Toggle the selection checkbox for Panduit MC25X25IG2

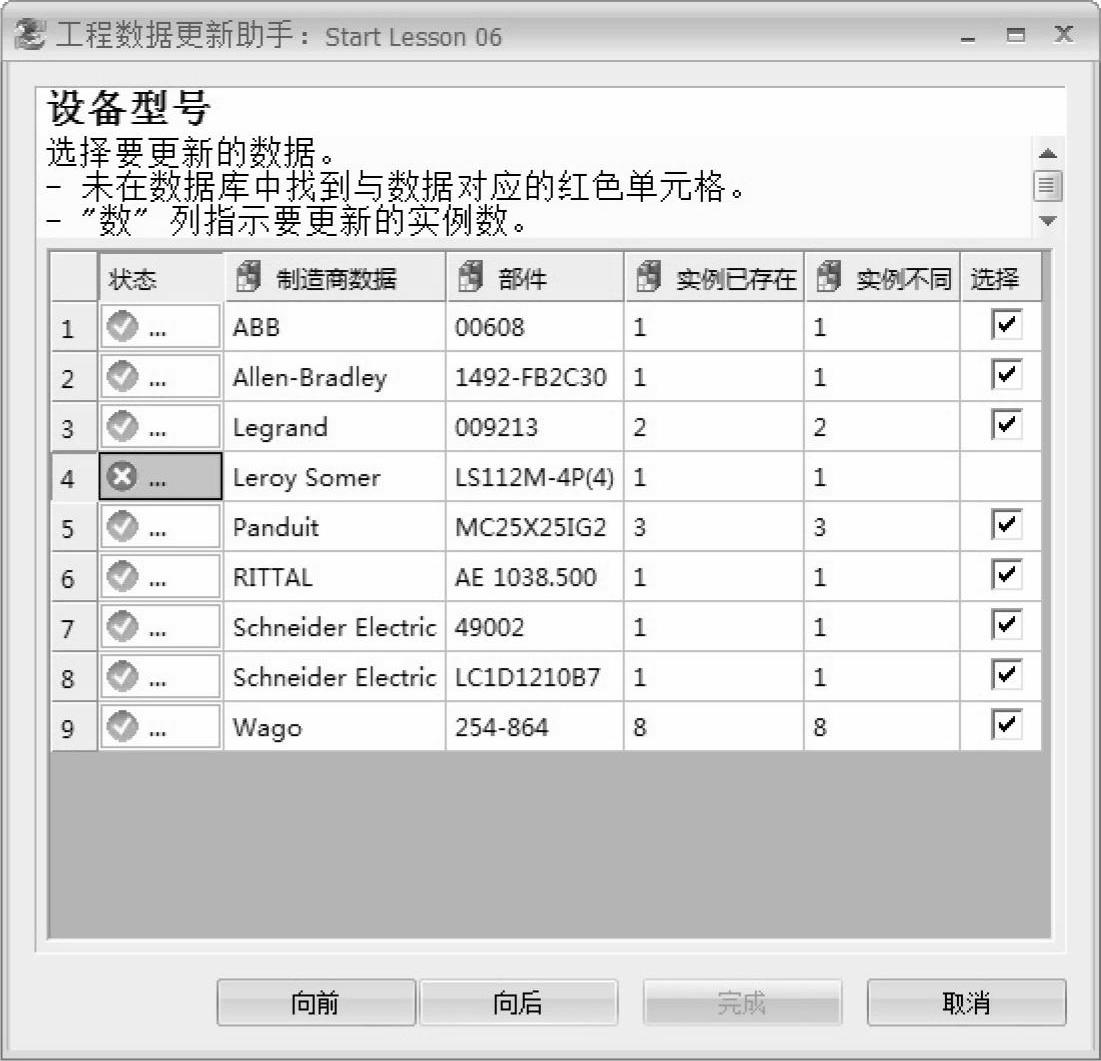pos(1006,525)
